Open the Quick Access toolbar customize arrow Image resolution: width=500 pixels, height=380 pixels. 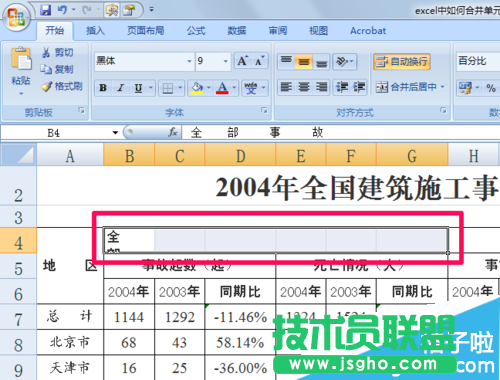click(x=151, y=10)
